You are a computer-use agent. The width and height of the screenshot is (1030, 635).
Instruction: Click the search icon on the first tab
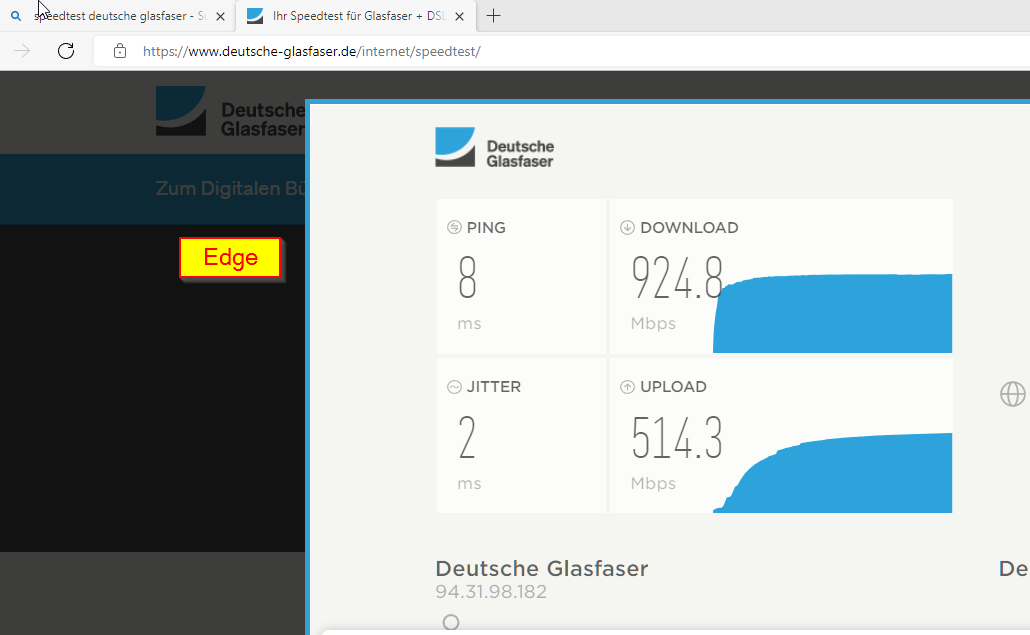(16, 16)
